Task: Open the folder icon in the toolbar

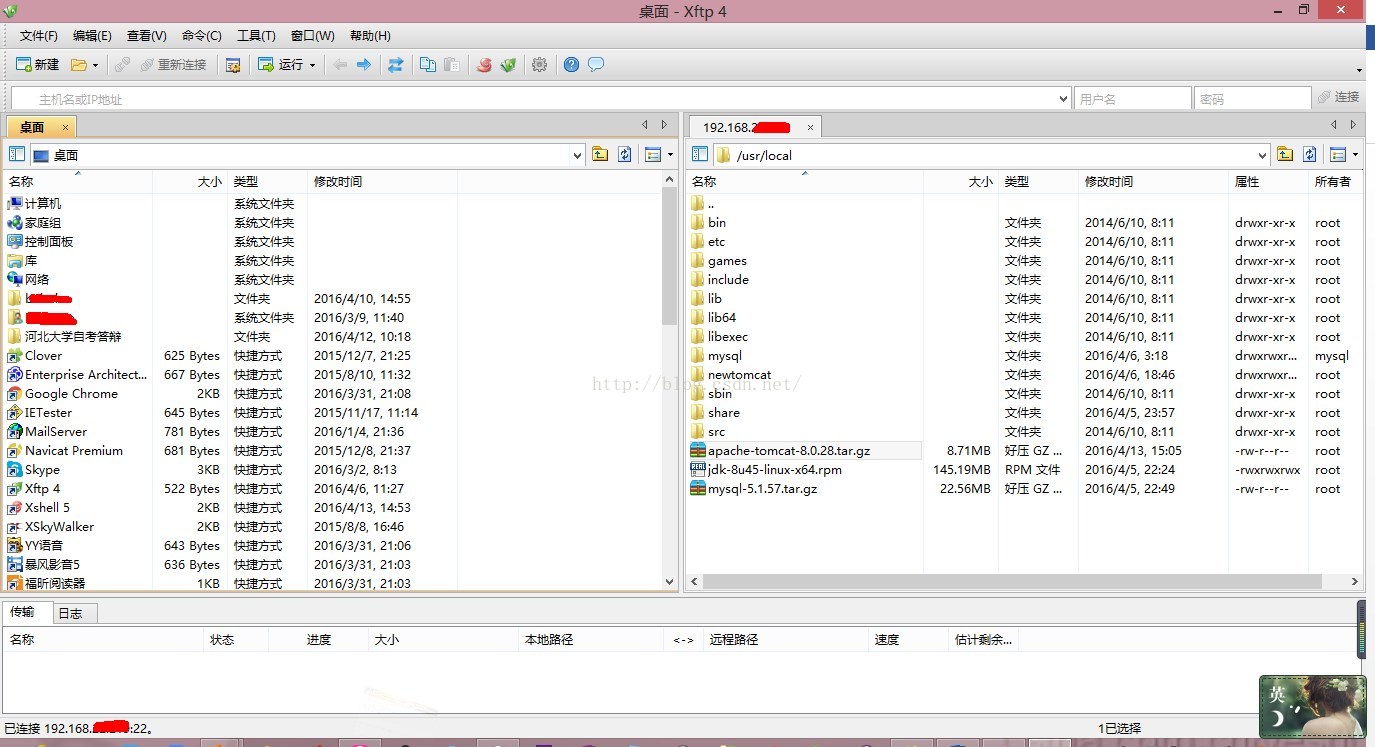Action: (78, 65)
